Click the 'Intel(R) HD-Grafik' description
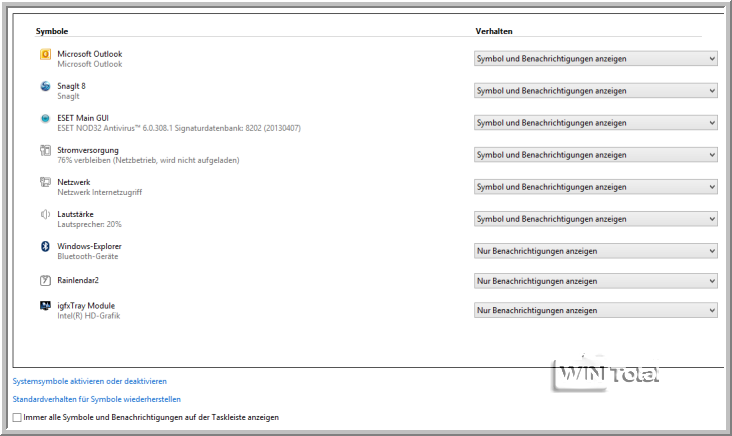The image size is (732, 436). pyautogui.click(x=89, y=316)
